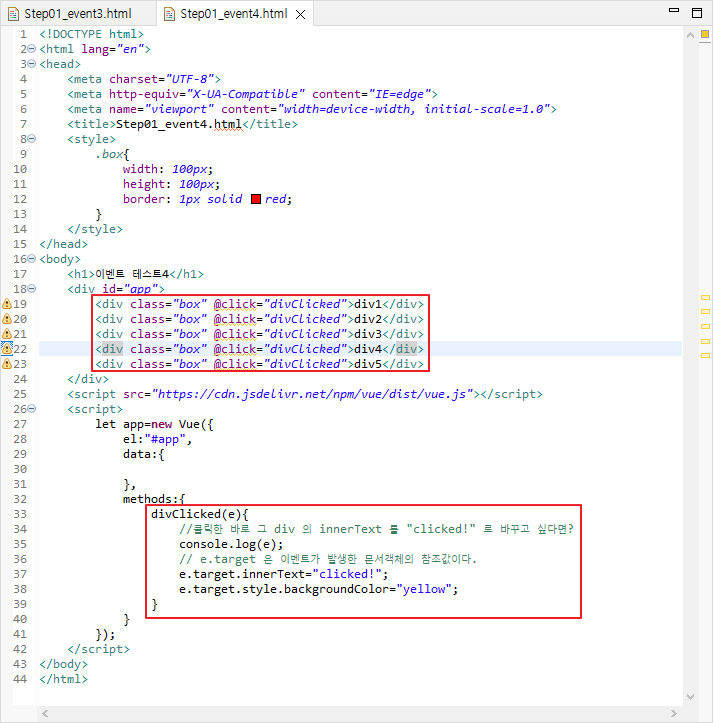Viewport: 713px width, 723px height.
Task: Click the methods:{ line
Action: pyautogui.click(x=154, y=499)
